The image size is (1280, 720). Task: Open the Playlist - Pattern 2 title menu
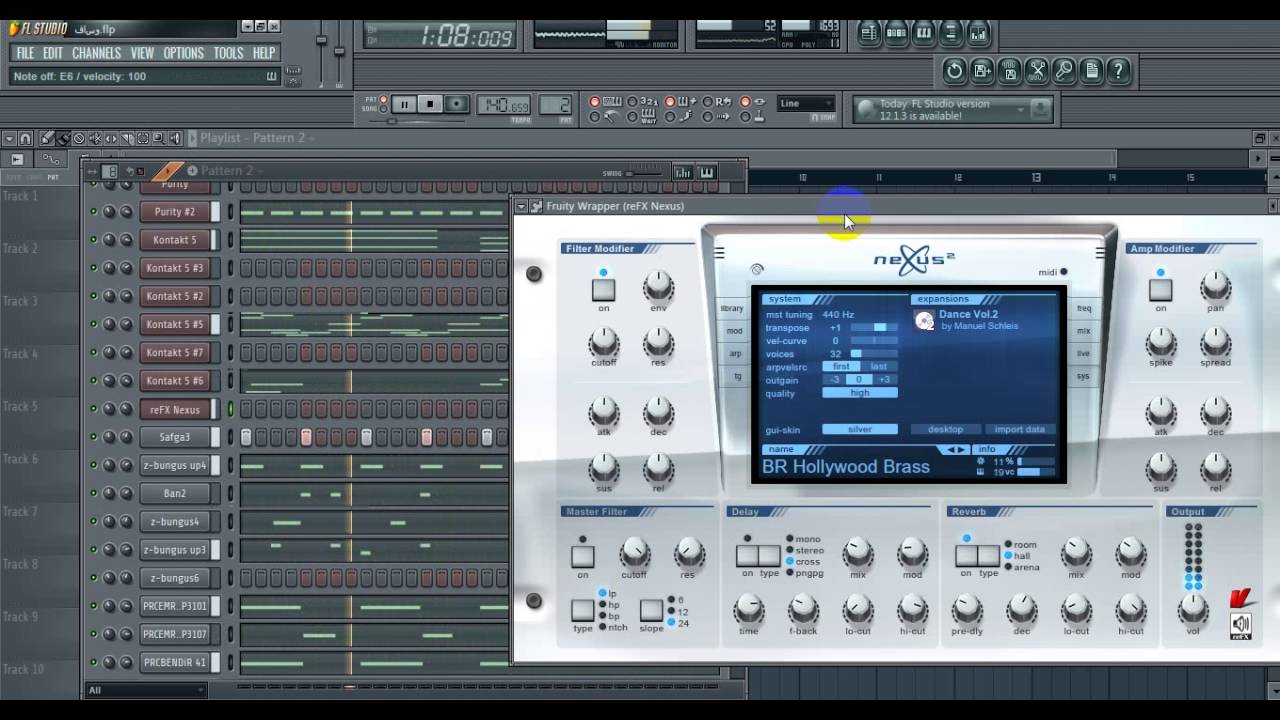(x=258, y=138)
